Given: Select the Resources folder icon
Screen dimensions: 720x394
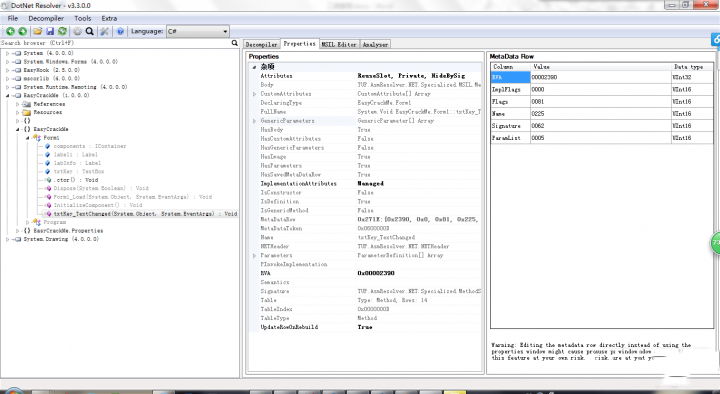Looking at the screenshot, I should tap(27, 113).
